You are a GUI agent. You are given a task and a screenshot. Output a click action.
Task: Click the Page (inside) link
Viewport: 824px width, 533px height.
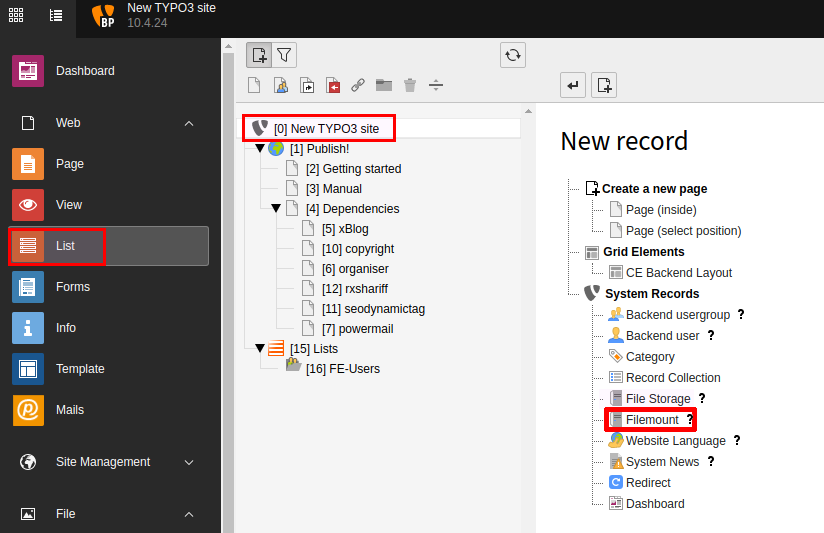click(x=661, y=210)
